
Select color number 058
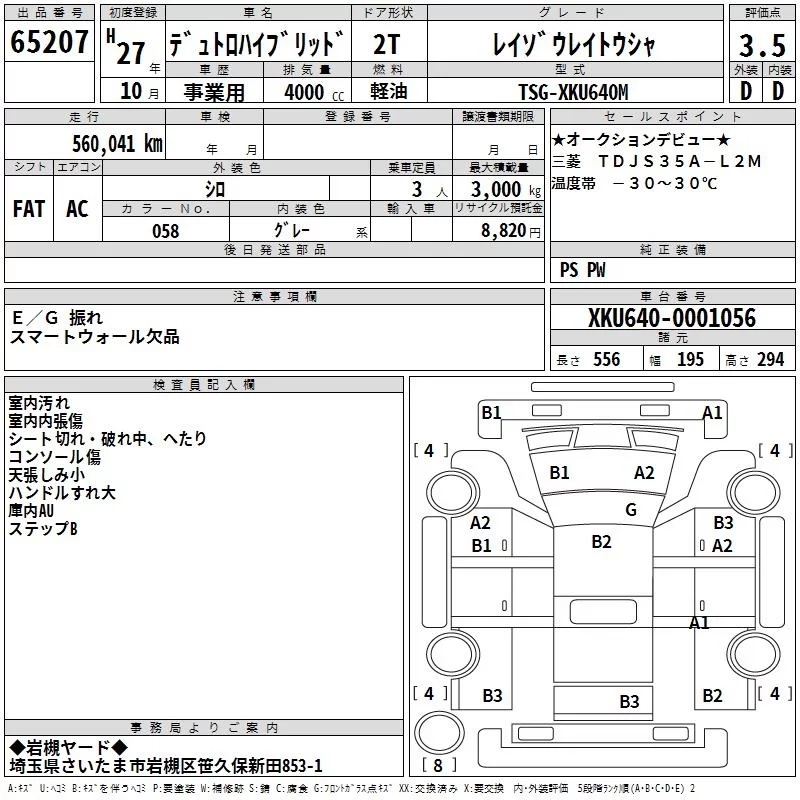pos(166,231)
